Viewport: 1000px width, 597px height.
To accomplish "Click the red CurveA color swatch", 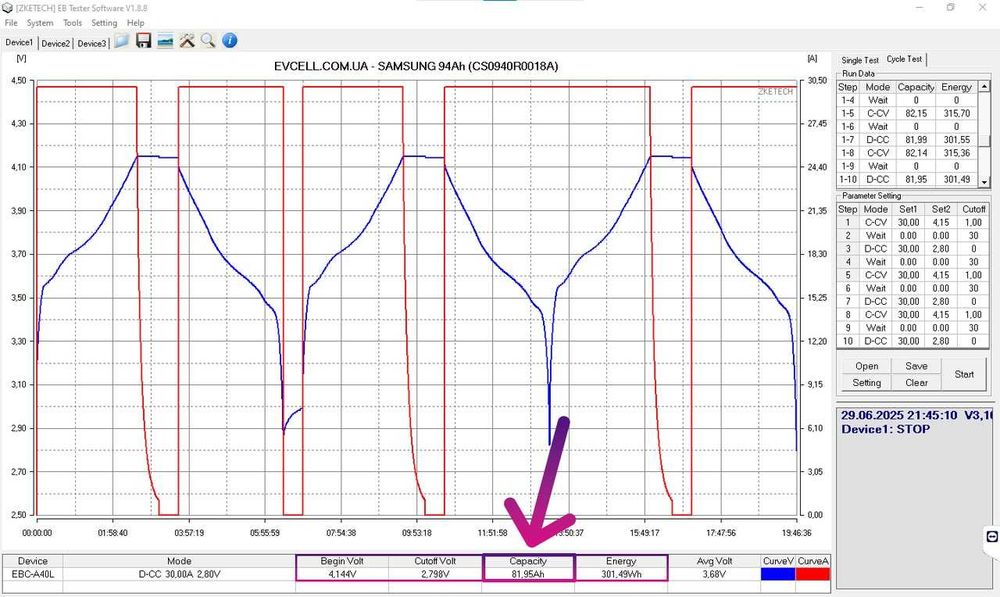I will (813, 574).
